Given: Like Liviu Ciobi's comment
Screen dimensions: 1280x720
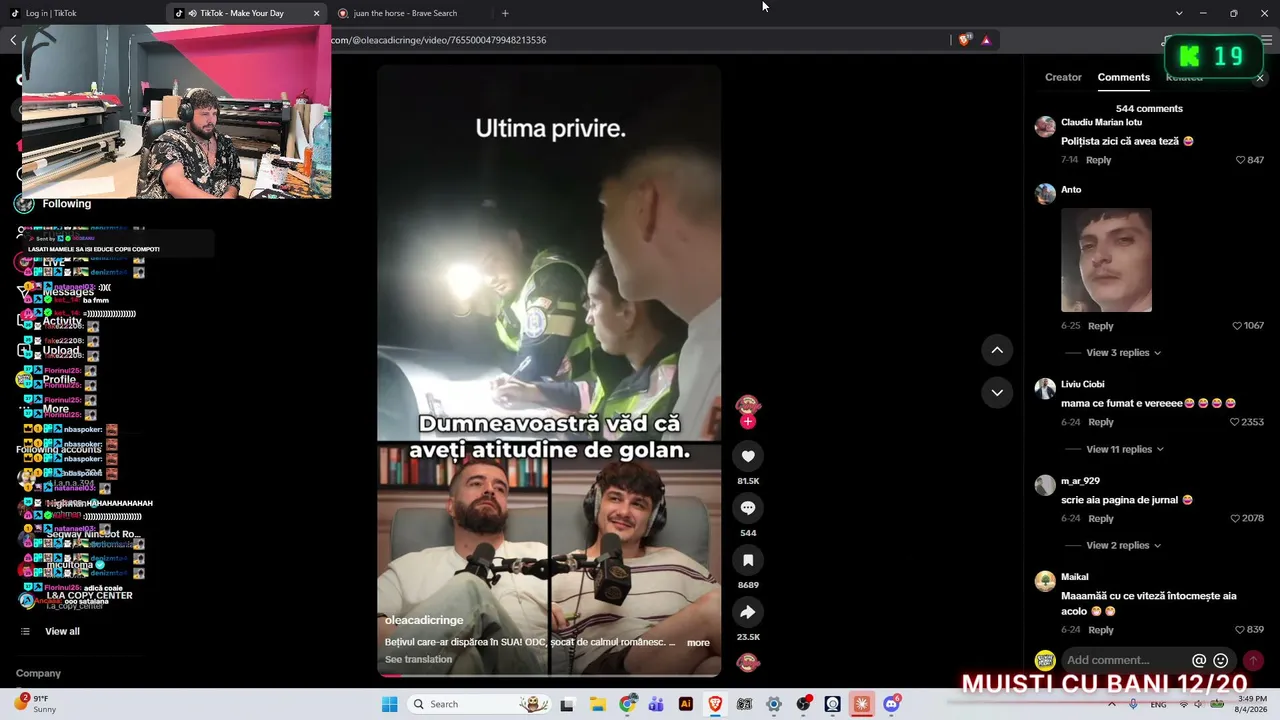Looking at the screenshot, I should [1235, 422].
